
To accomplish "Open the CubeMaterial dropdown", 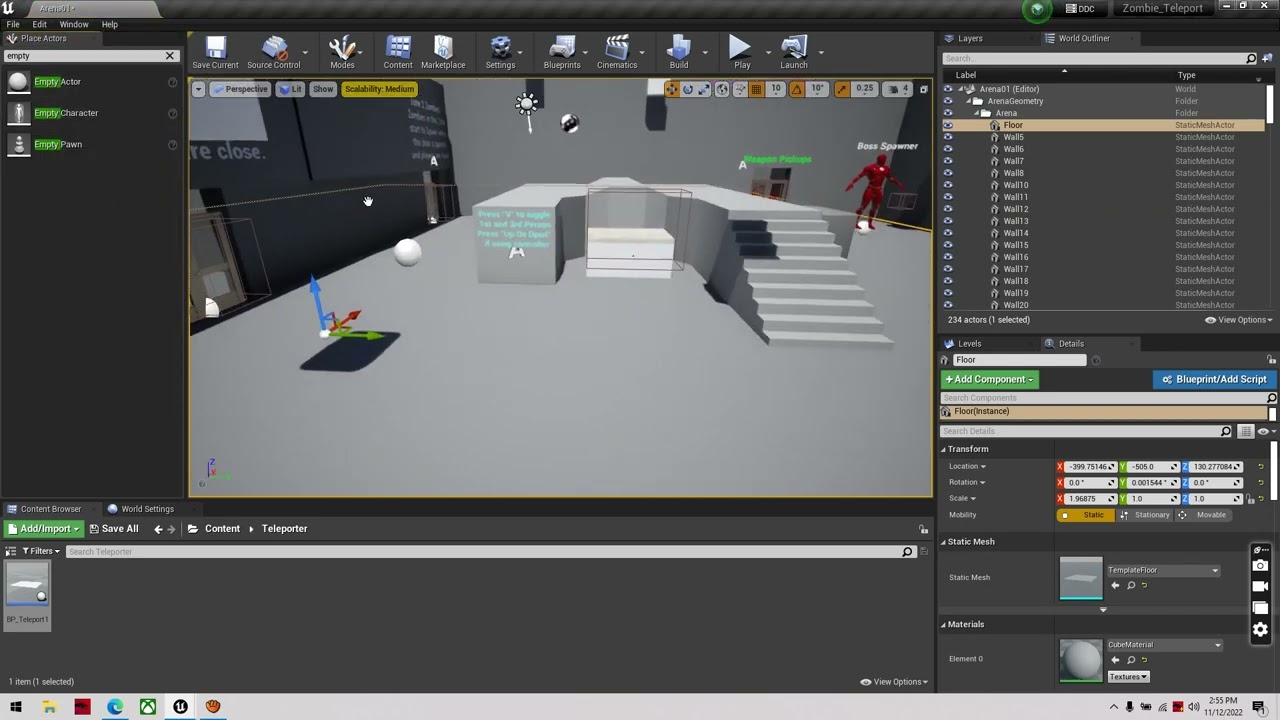I will (x=1164, y=645).
